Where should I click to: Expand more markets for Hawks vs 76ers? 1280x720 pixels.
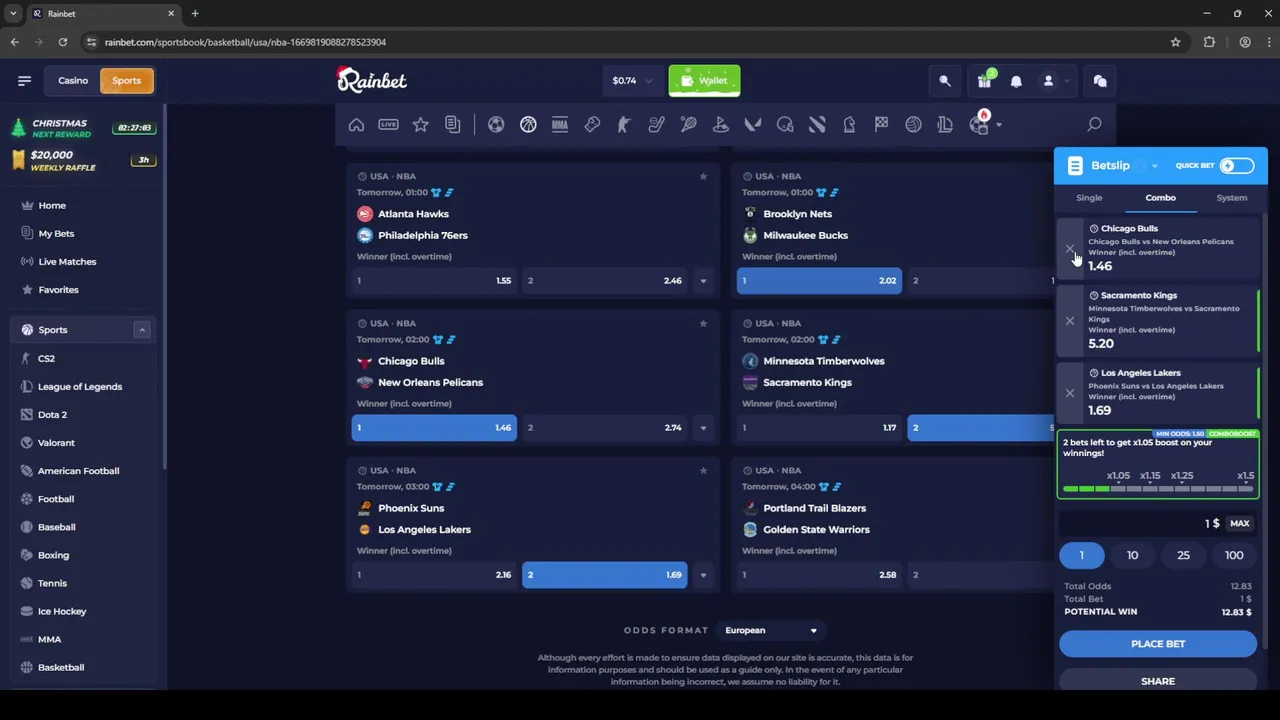703,281
